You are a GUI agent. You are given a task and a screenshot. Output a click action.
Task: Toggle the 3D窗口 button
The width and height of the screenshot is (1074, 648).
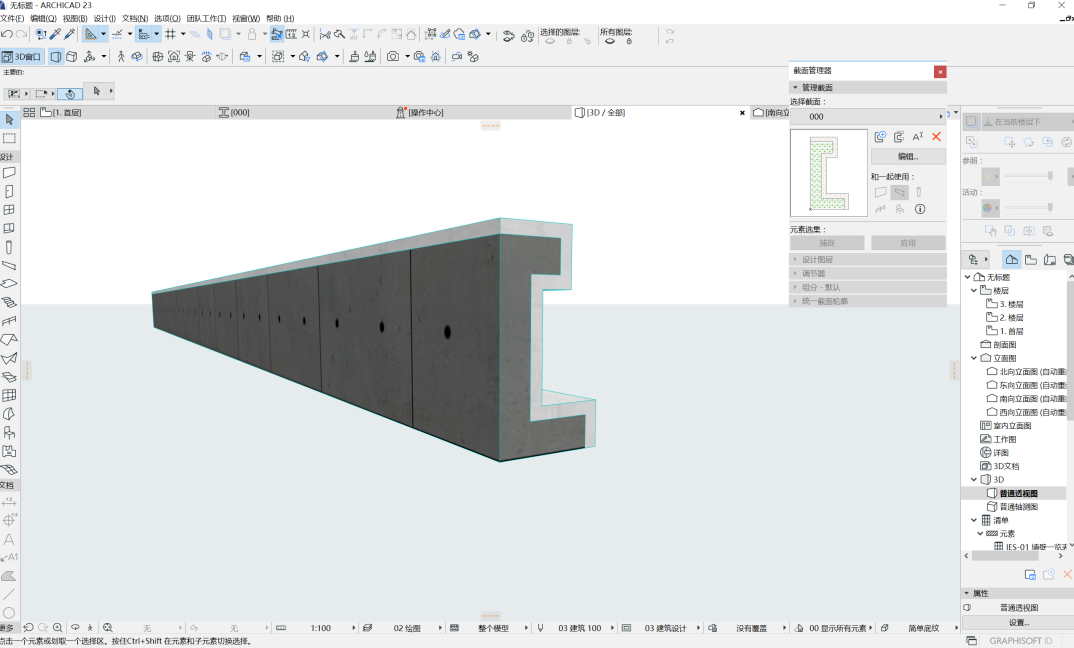(x=22, y=56)
